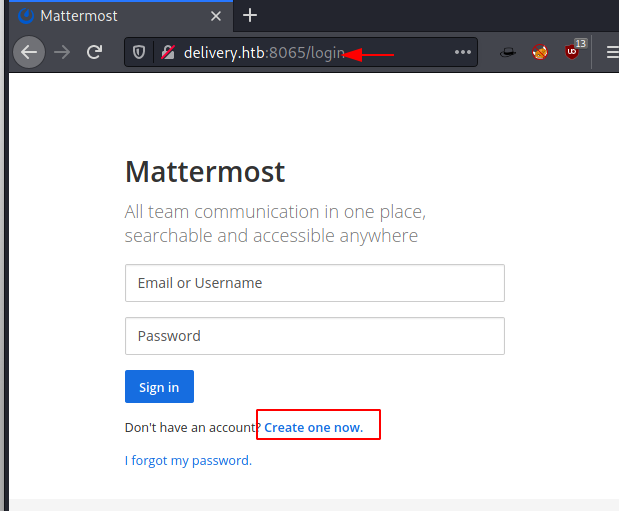
Task: Open a new tab with plus button
Action: tap(250, 15)
